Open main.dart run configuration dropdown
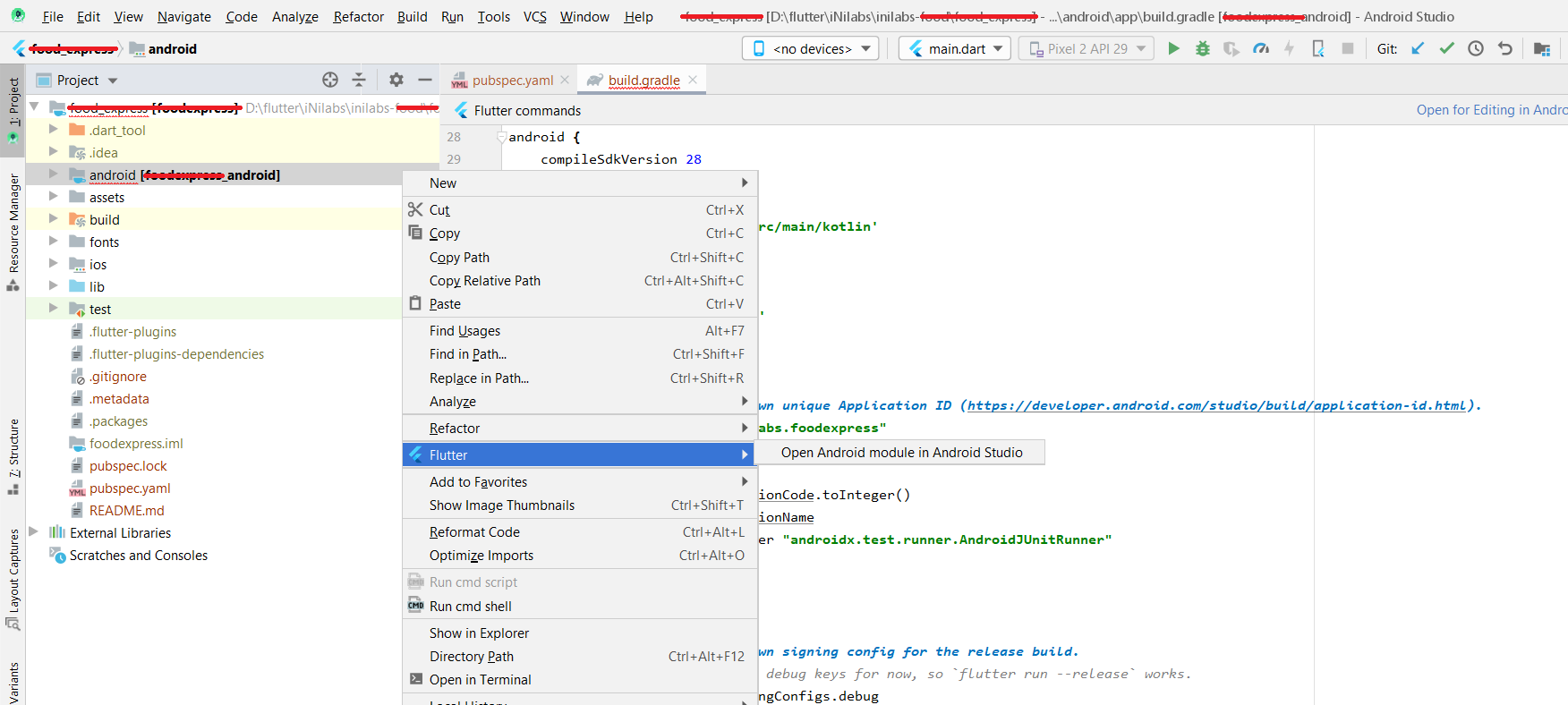This screenshot has width=1568, height=705. [955, 48]
